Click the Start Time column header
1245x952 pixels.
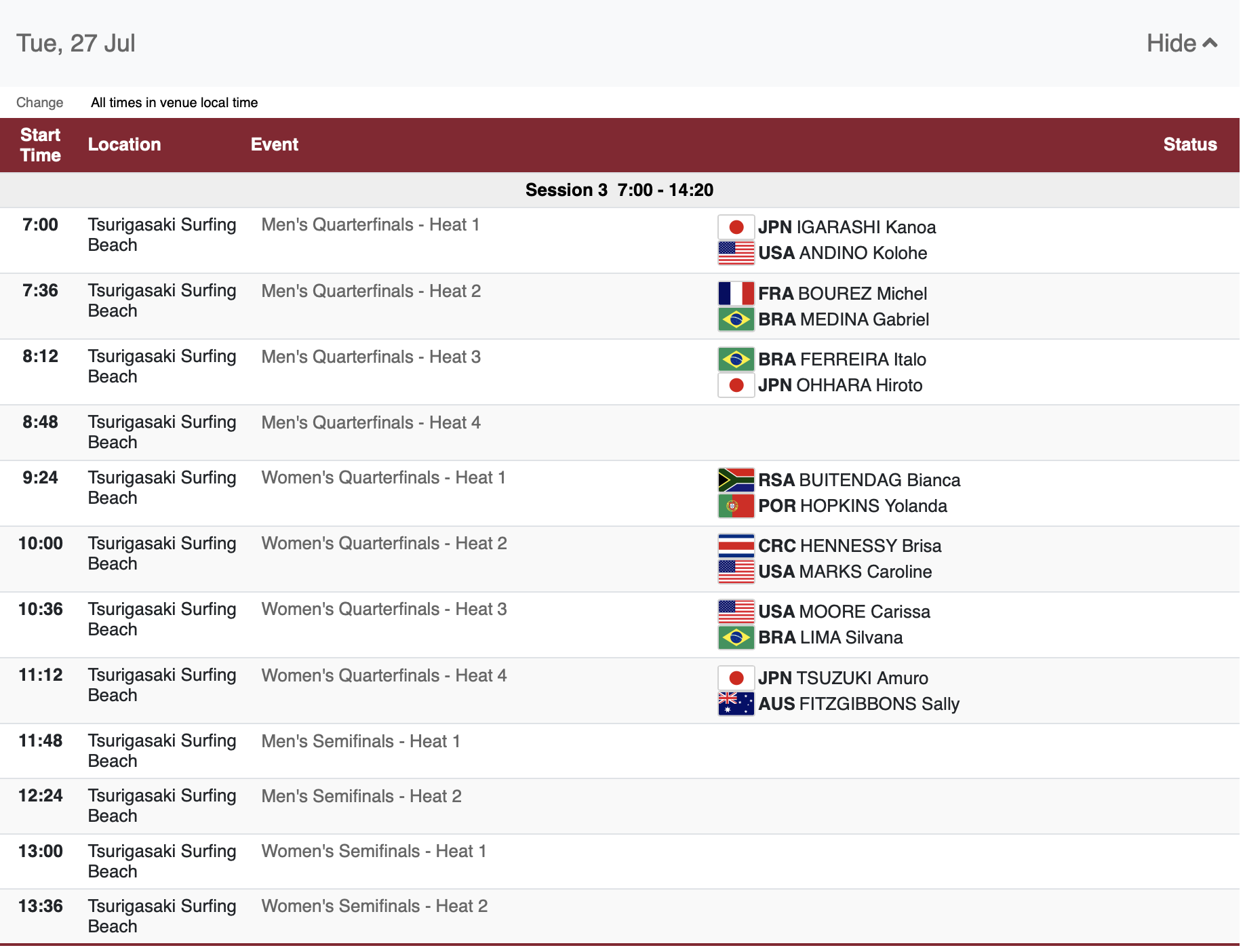(x=41, y=145)
